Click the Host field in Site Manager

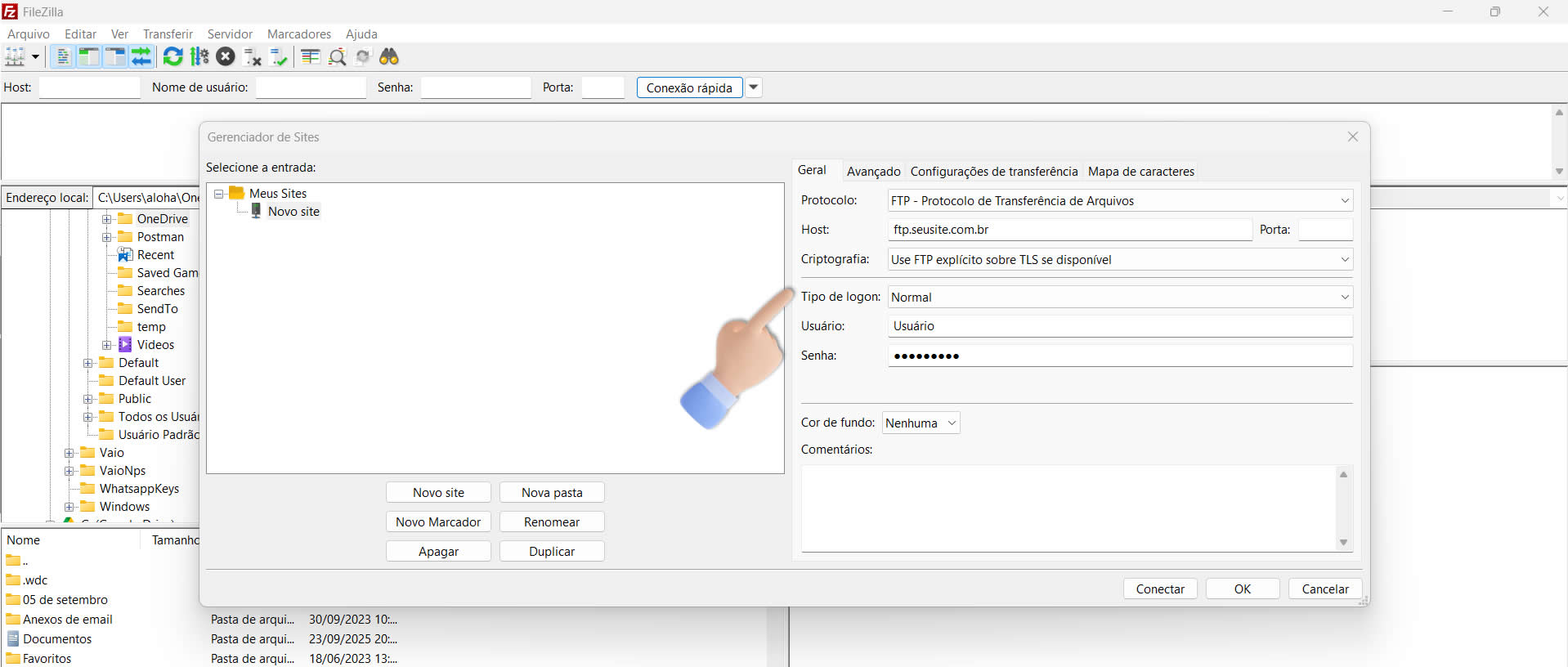pos(1069,230)
